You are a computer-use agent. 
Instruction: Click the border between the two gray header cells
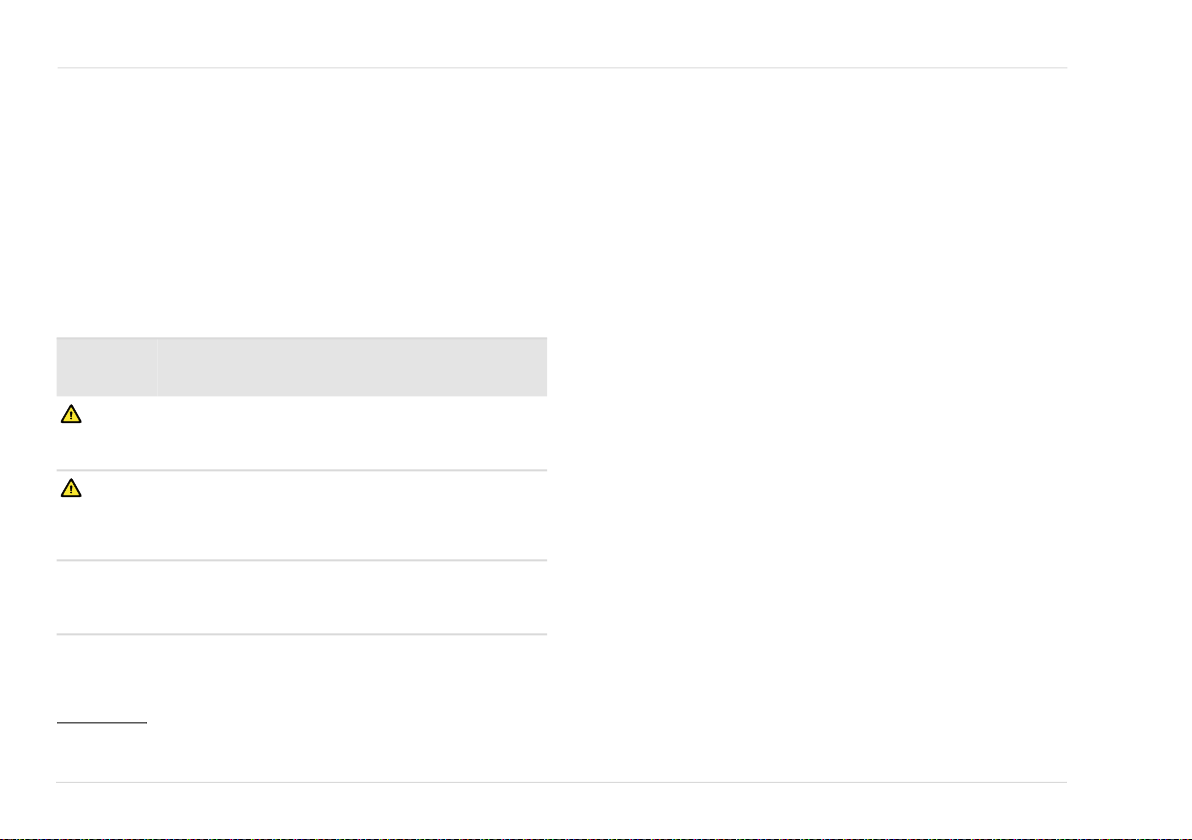(x=157, y=366)
